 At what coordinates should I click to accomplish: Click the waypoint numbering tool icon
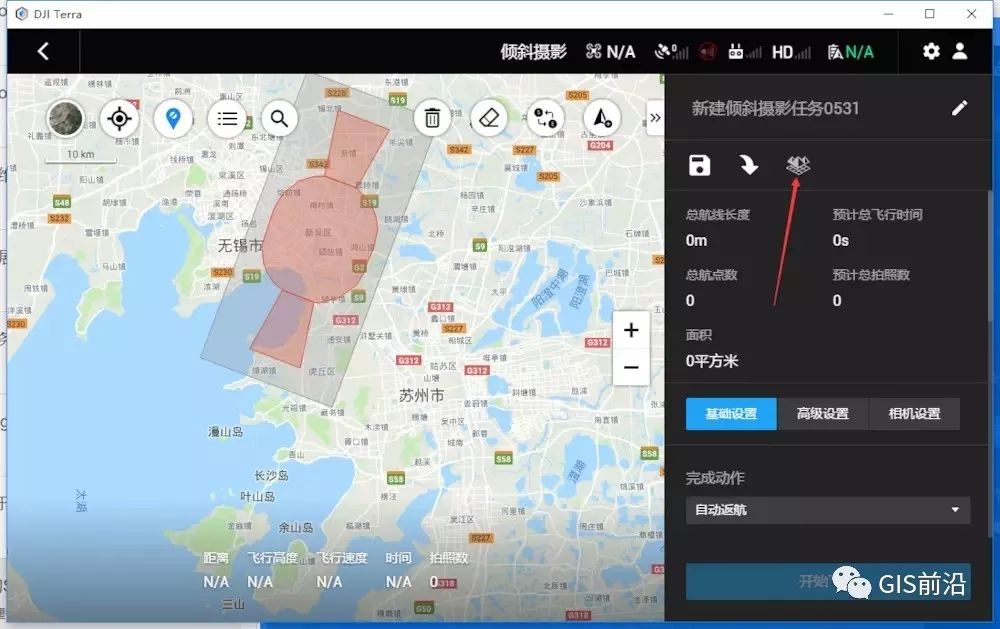[x=544, y=118]
